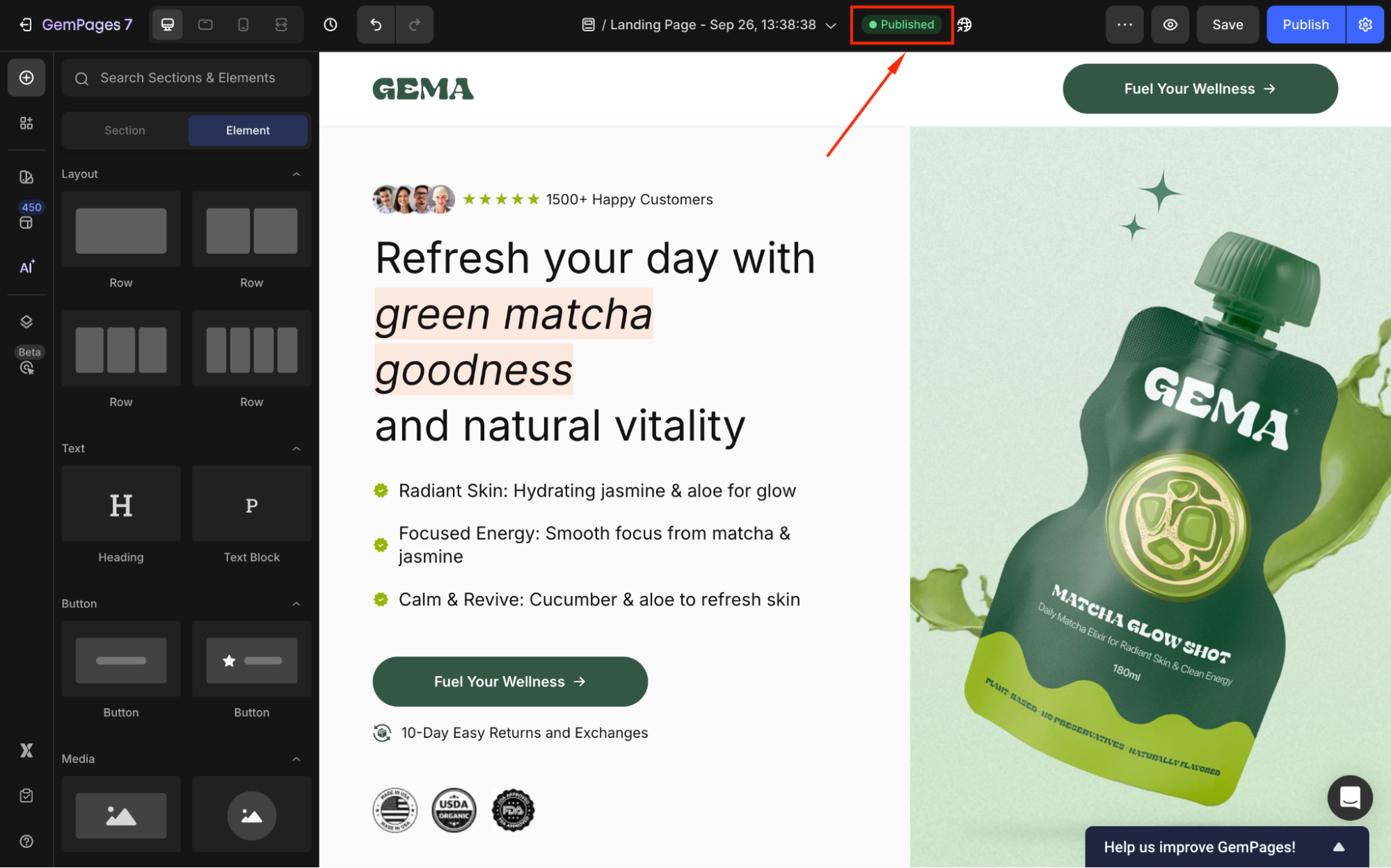Click the Search Sections & Elements field

pyautogui.click(x=188, y=78)
